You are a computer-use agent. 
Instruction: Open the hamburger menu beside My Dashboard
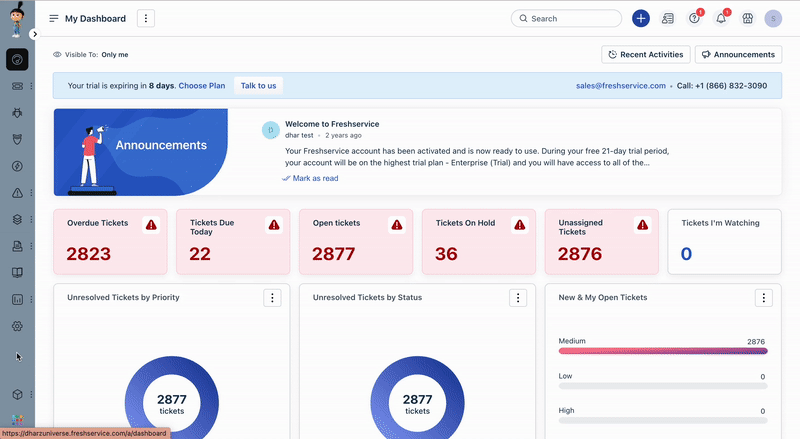pos(54,18)
